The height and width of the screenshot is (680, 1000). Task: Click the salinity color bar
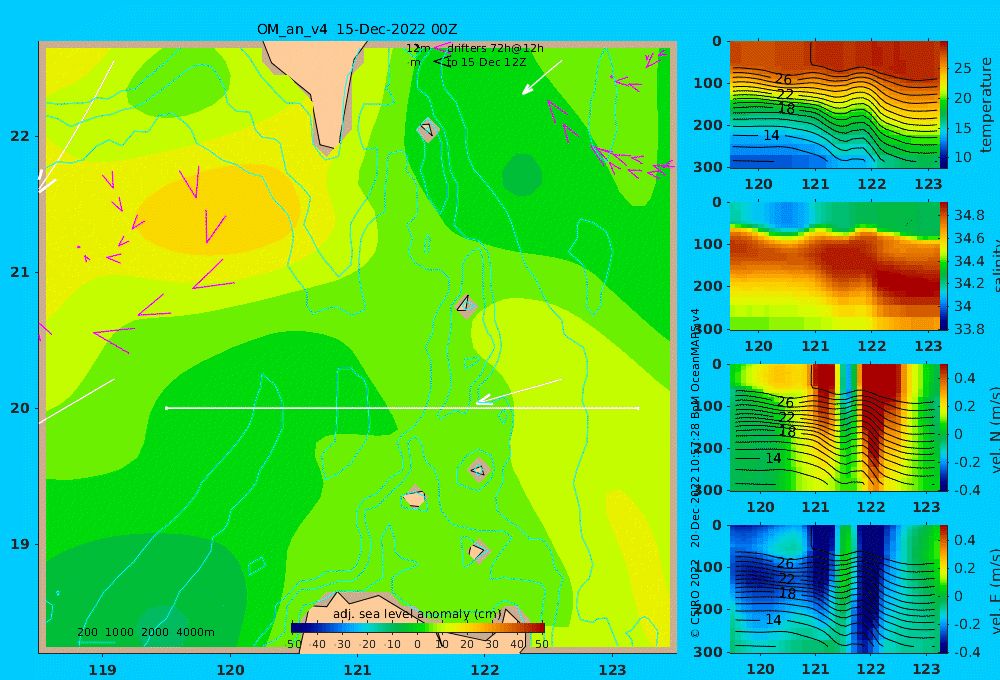[x=944, y=266]
